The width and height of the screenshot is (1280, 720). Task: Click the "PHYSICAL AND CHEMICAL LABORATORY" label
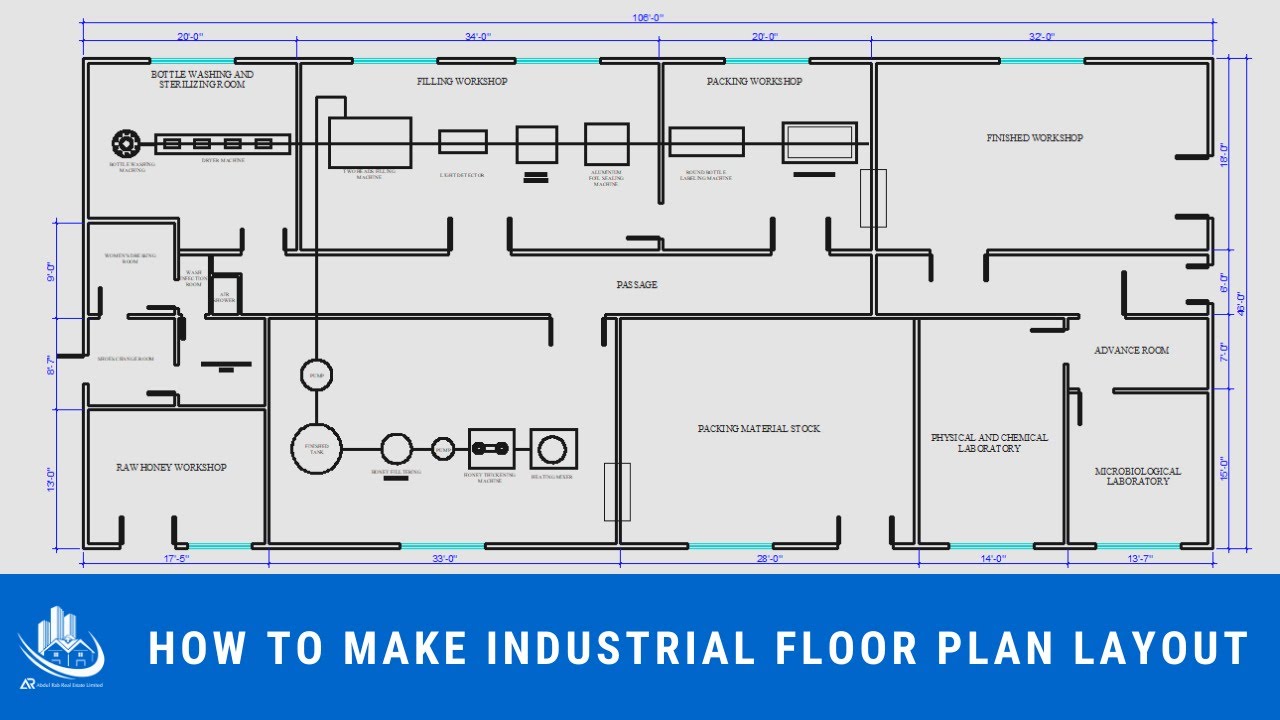(x=990, y=443)
